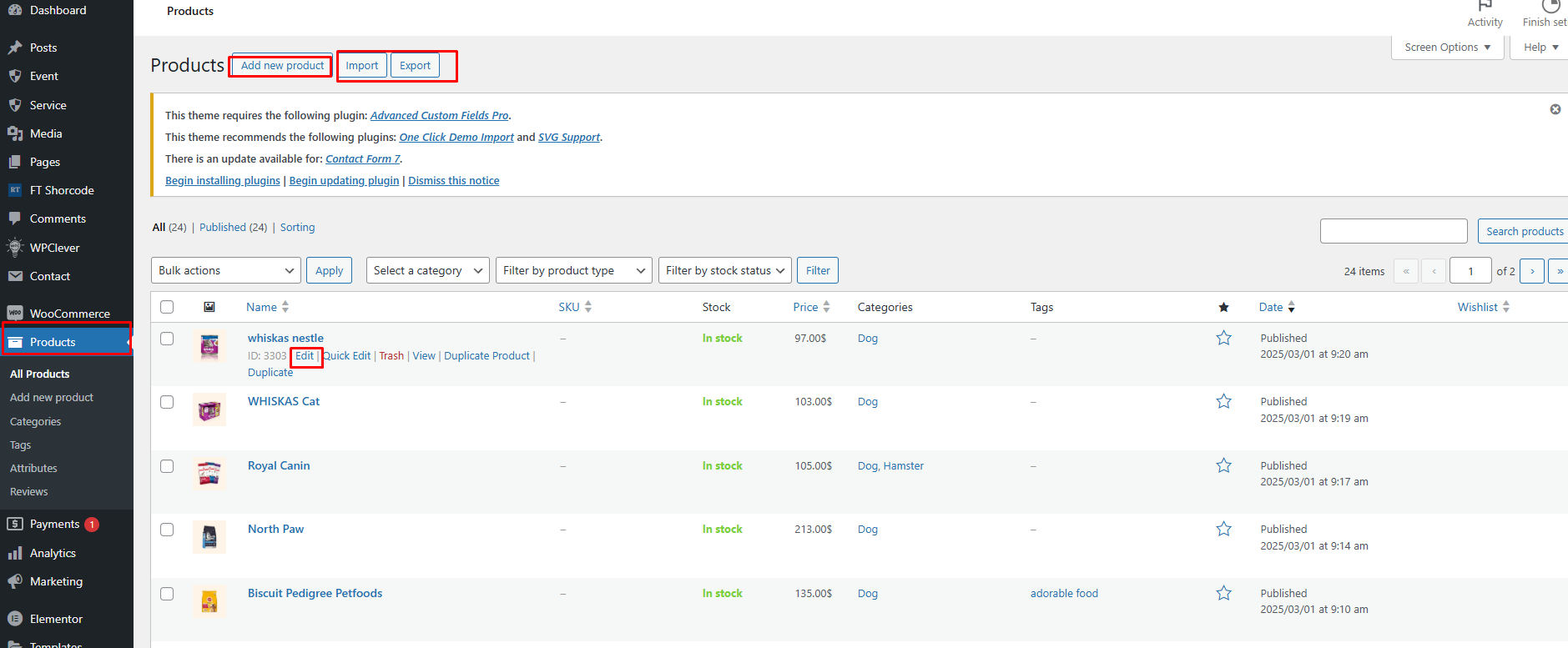This screenshot has width=1568, height=648.
Task: Open the Media library icon
Action: [15, 133]
